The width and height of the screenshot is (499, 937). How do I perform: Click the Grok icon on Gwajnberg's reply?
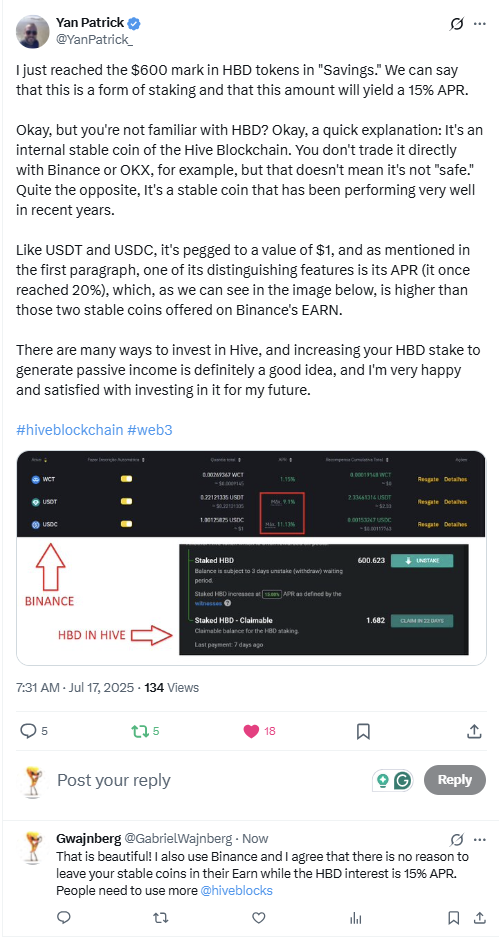(x=456, y=838)
